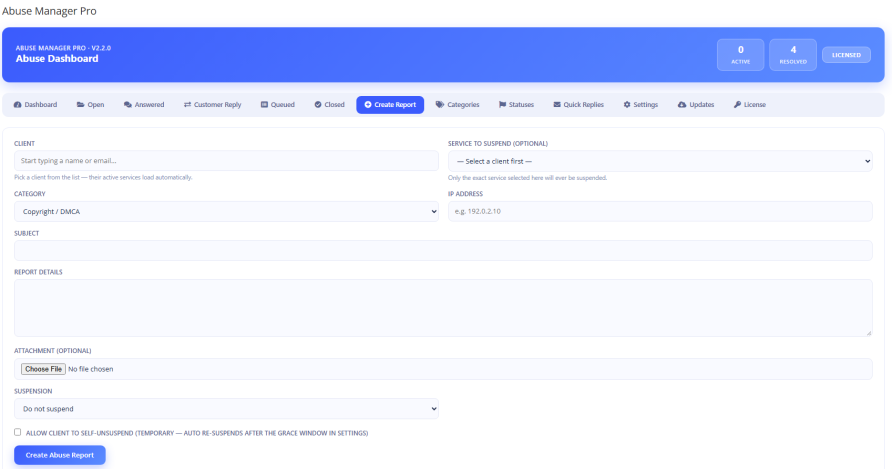Click the Licensed badge
Viewport: 892px width, 469px height.
pos(846,55)
